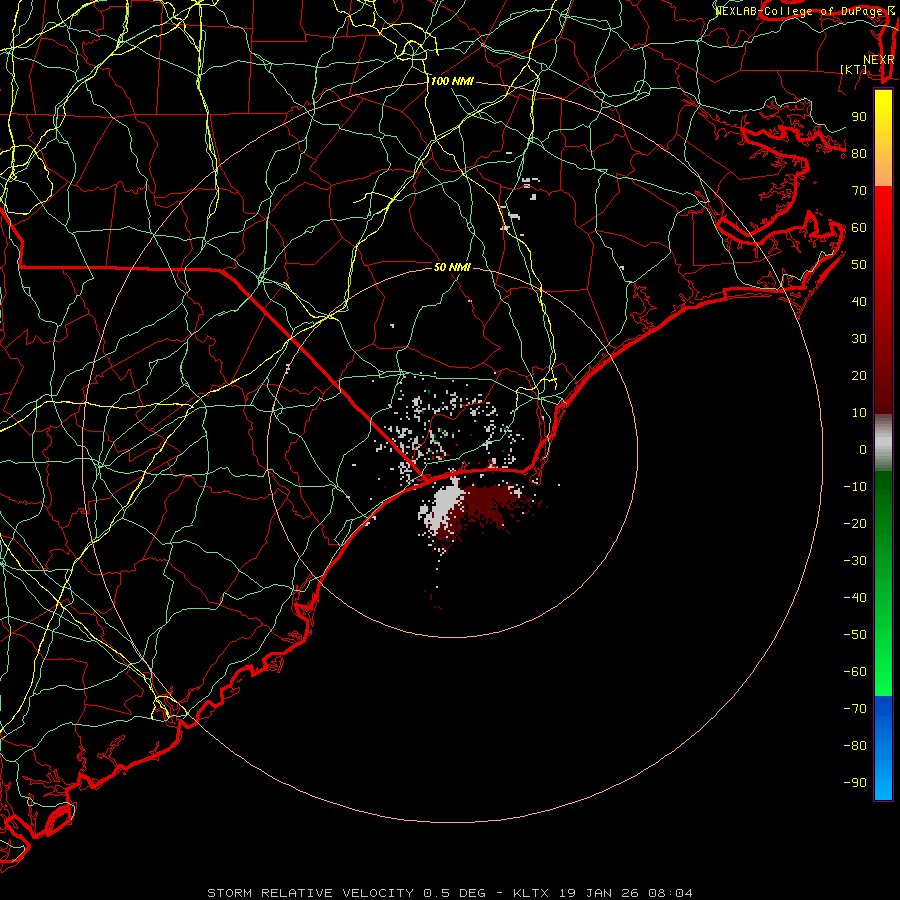Click the 40 value on velocity scale
Screen dimensions: 900x900
click(x=859, y=301)
